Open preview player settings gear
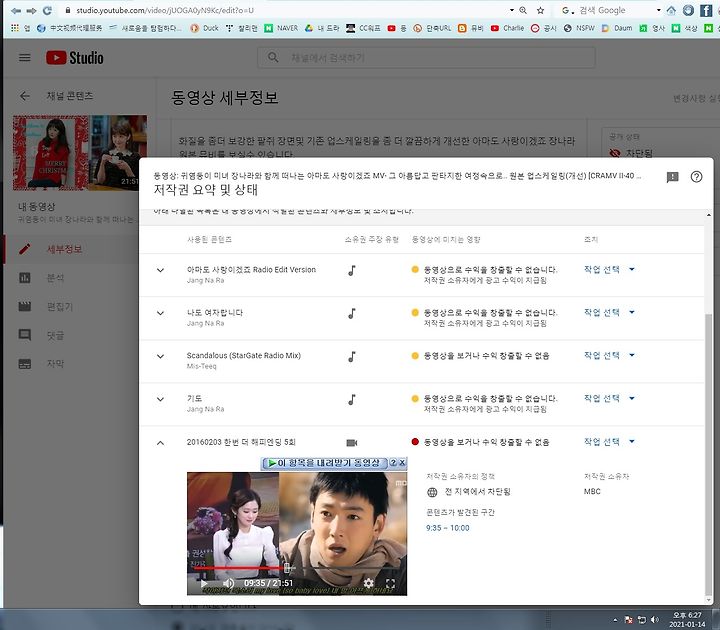 (368, 583)
